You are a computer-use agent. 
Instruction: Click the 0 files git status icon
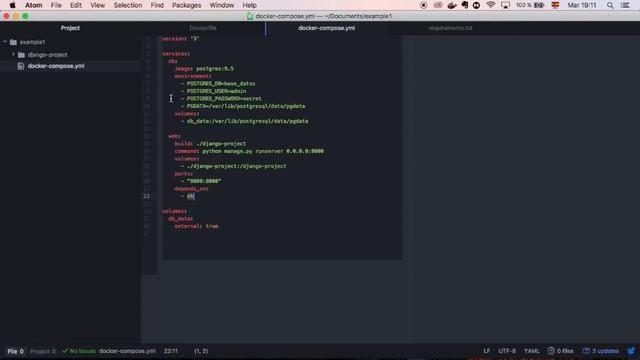[x=551, y=351]
